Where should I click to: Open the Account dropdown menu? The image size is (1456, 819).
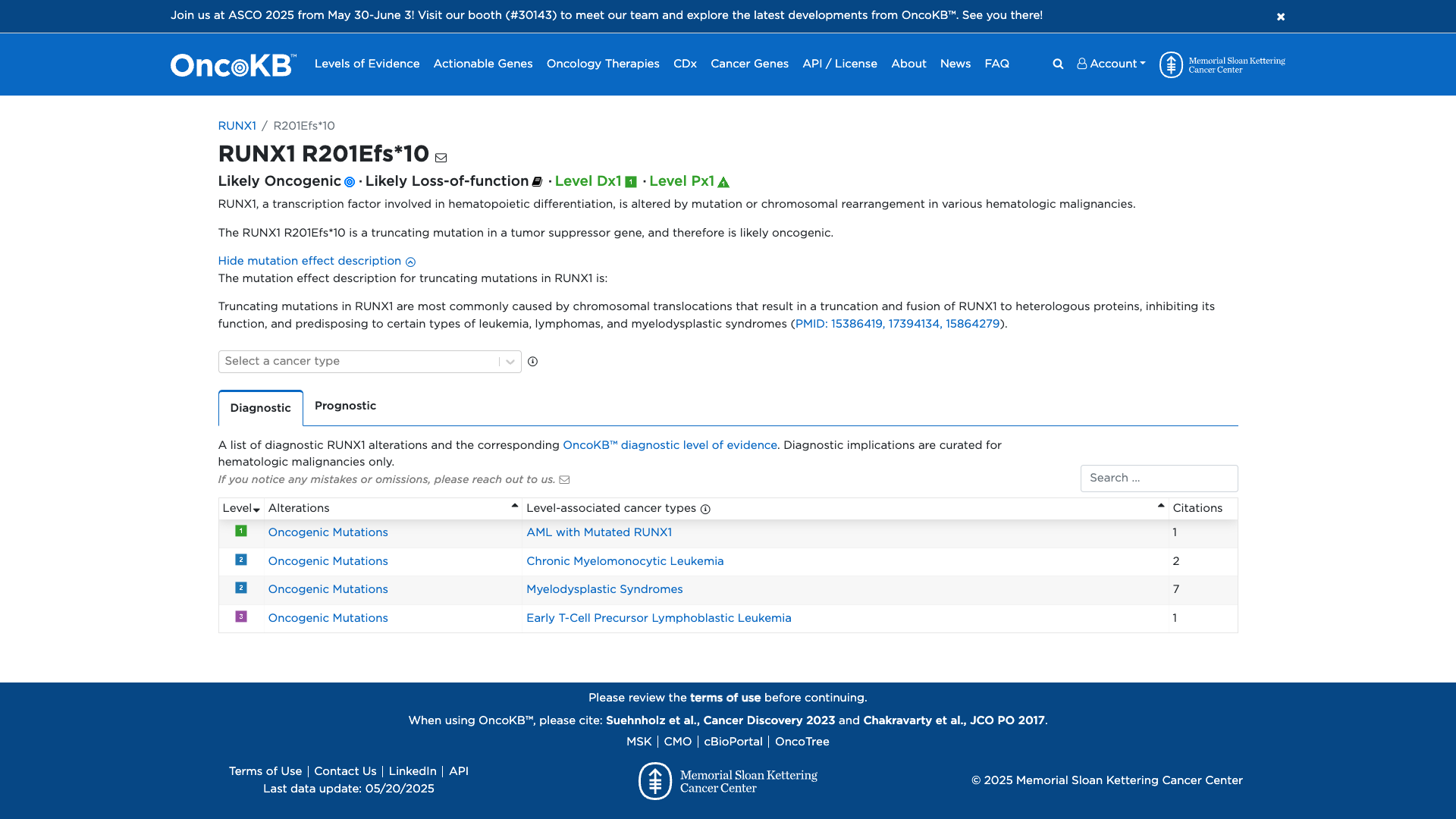[x=1111, y=64]
